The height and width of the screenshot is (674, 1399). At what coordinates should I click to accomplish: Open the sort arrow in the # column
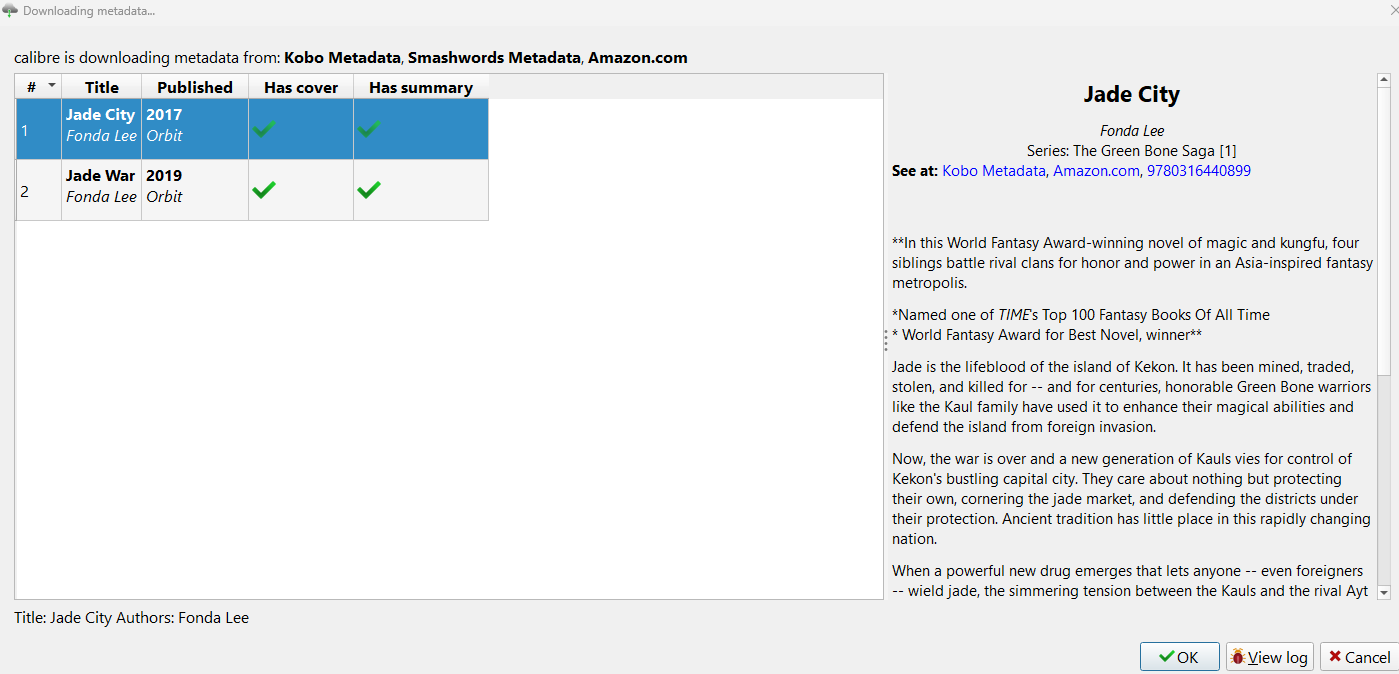51,86
